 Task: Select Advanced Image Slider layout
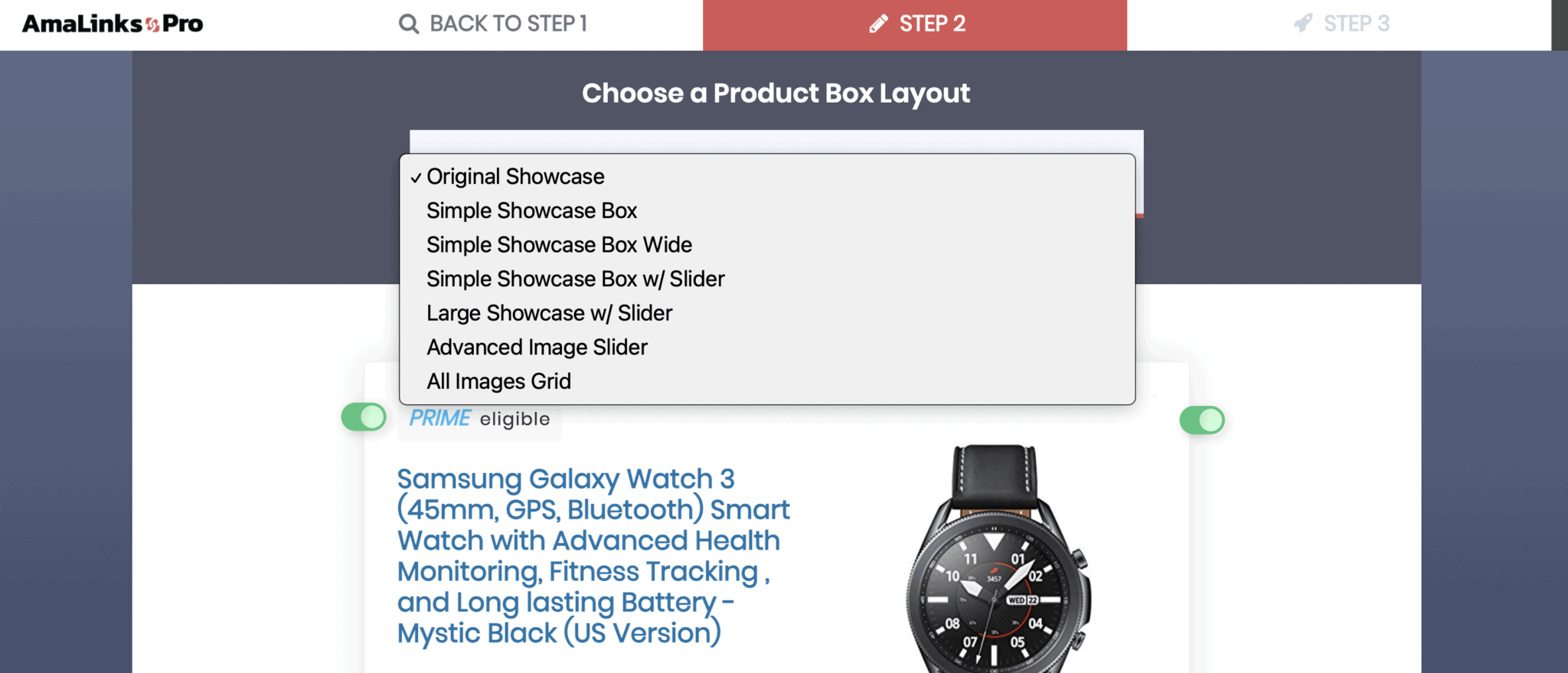click(537, 348)
